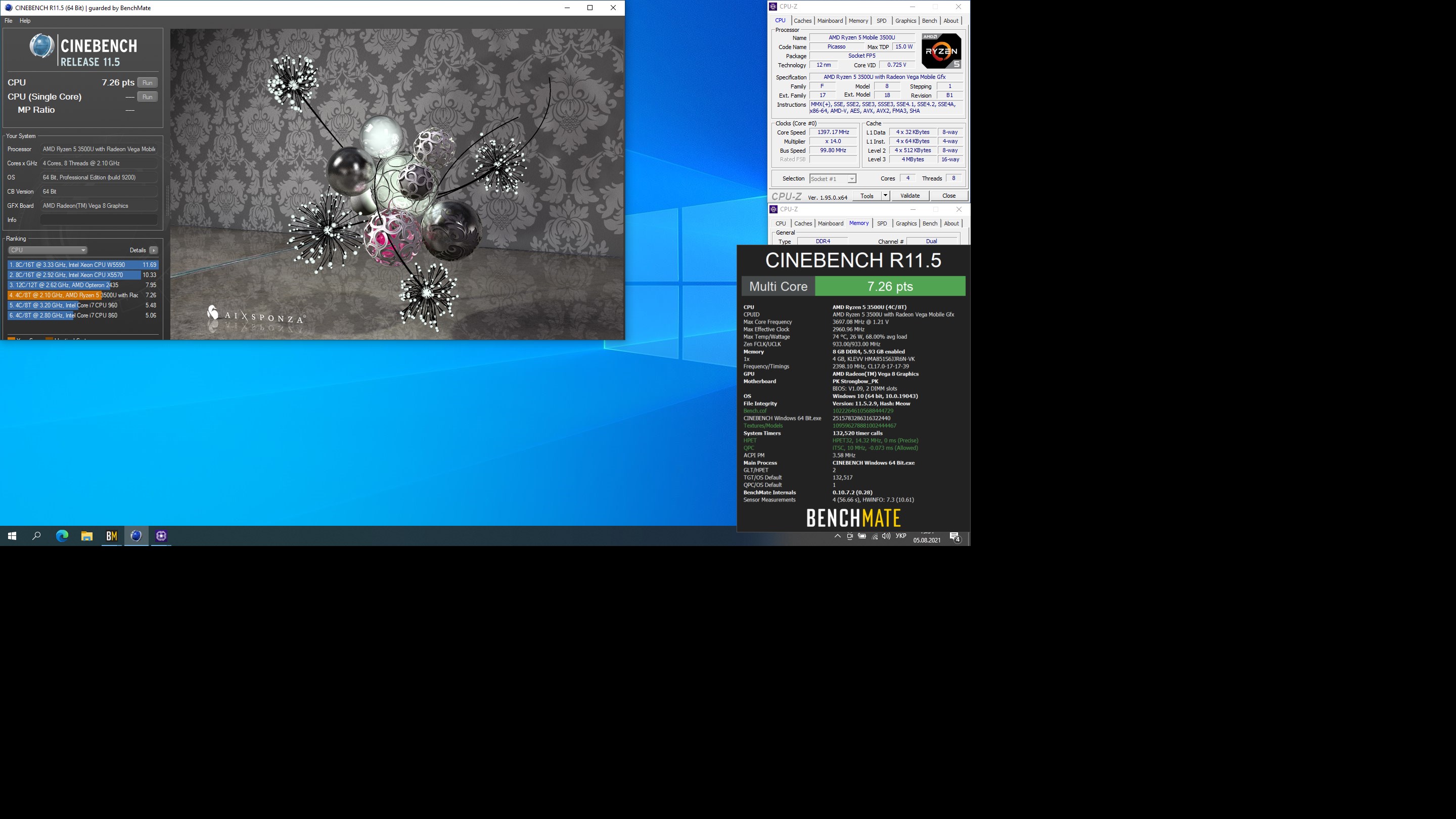Viewport: 1456px width, 819px height.
Task: Select CPU tab in top CPU-Z
Action: [780, 20]
